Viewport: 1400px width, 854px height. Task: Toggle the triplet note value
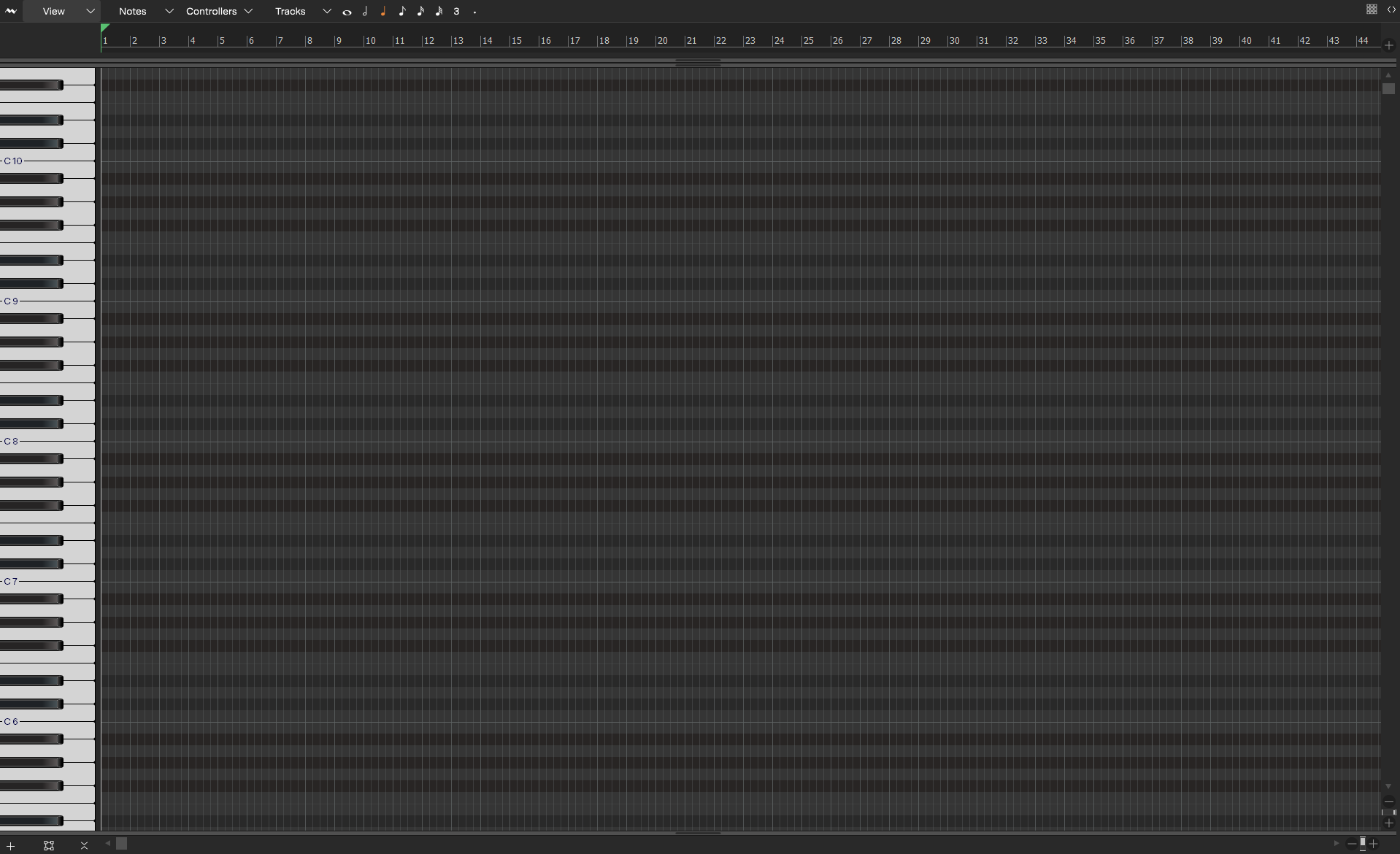click(456, 11)
